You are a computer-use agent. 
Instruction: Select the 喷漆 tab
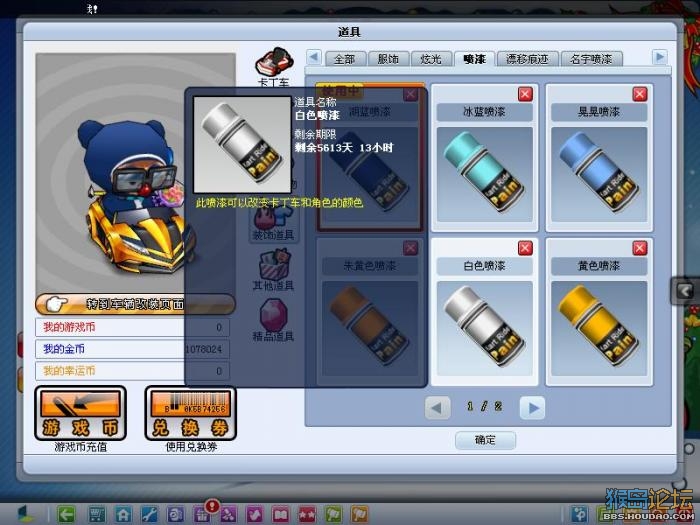(x=474, y=59)
